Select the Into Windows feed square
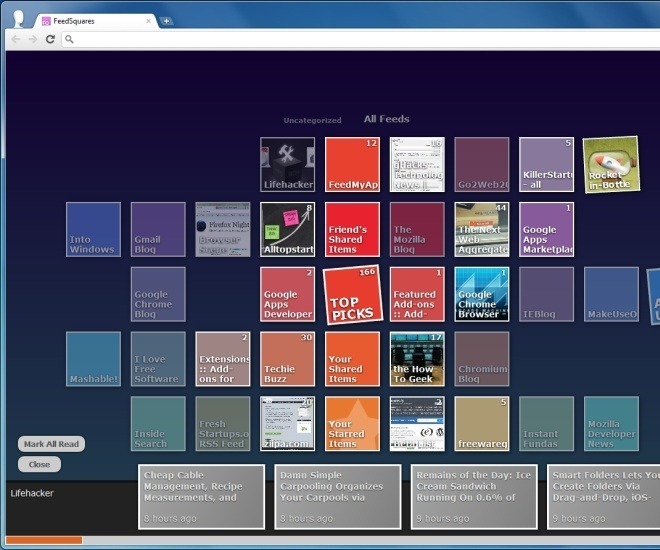Viewport: 660px width, 550px height. 93,229
